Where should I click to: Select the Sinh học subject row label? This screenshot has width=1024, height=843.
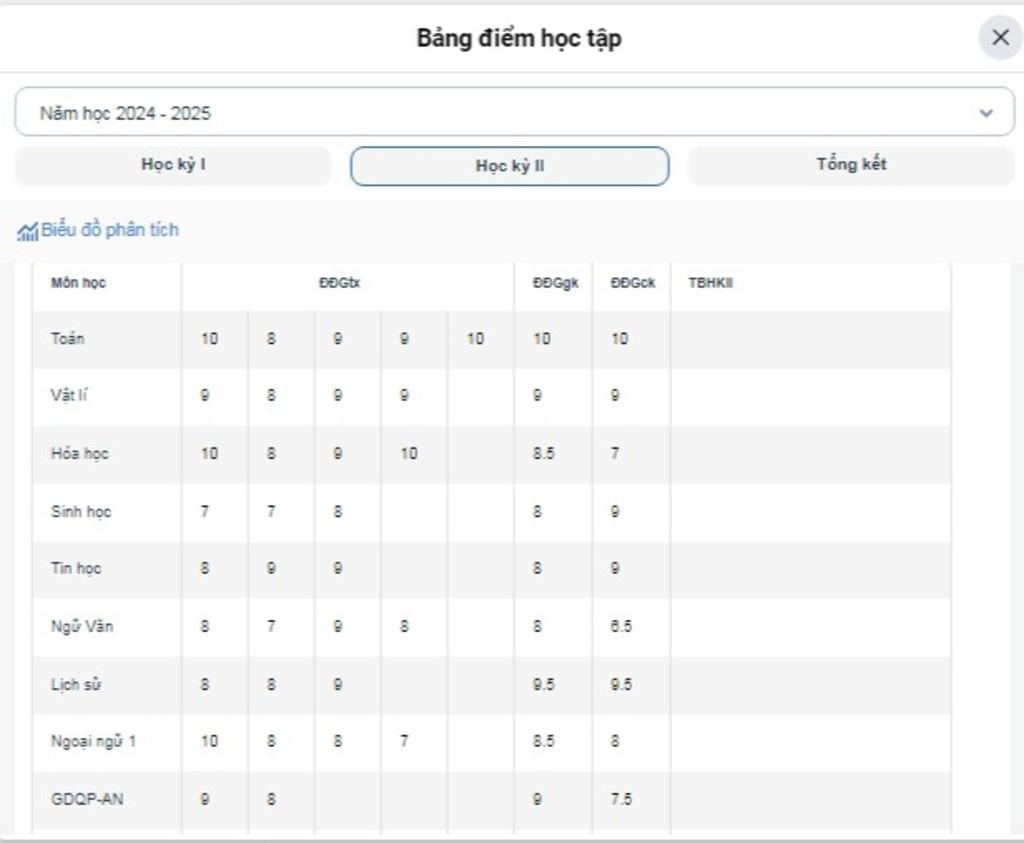pos(81,511)
